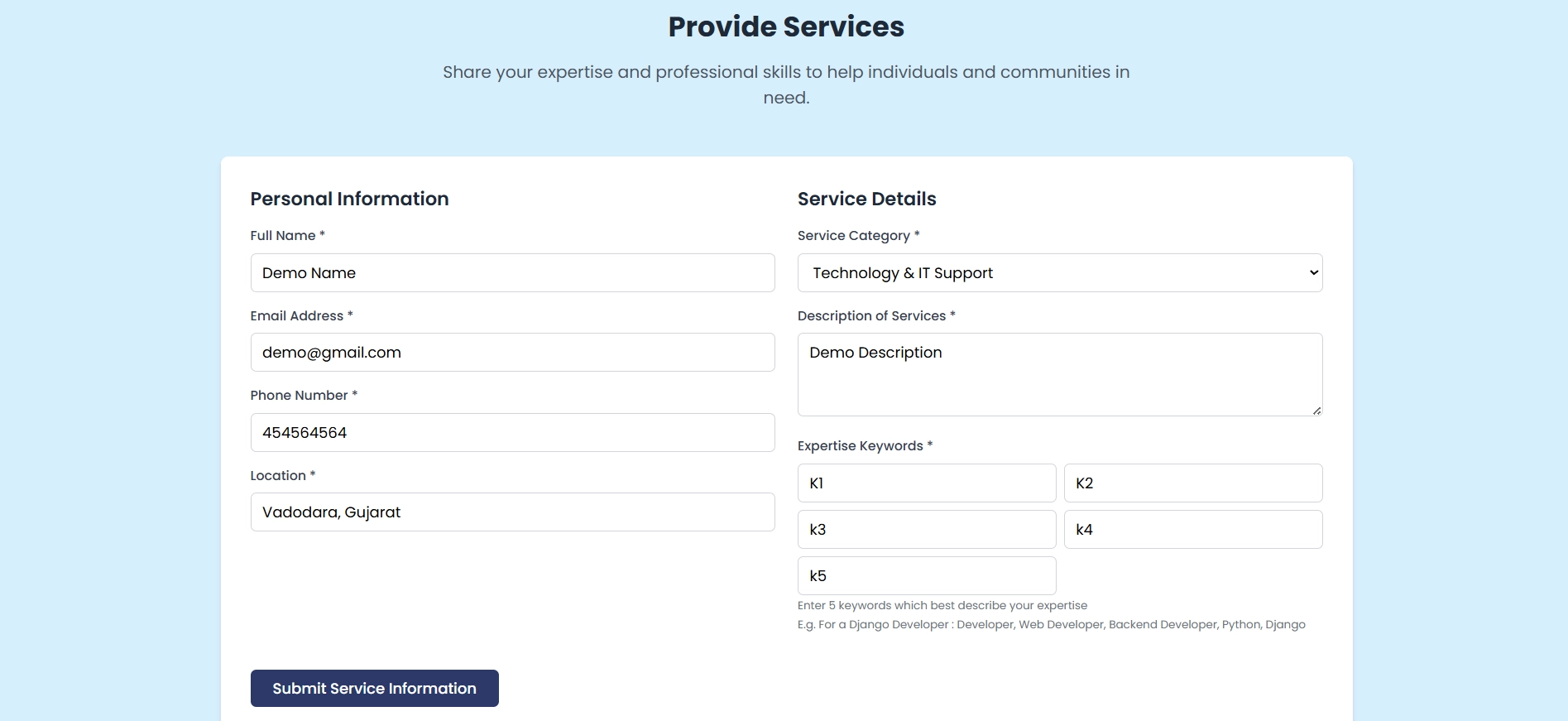Click the Description of Services text area
The image size is (1568, 721).
pos(1059,374)
